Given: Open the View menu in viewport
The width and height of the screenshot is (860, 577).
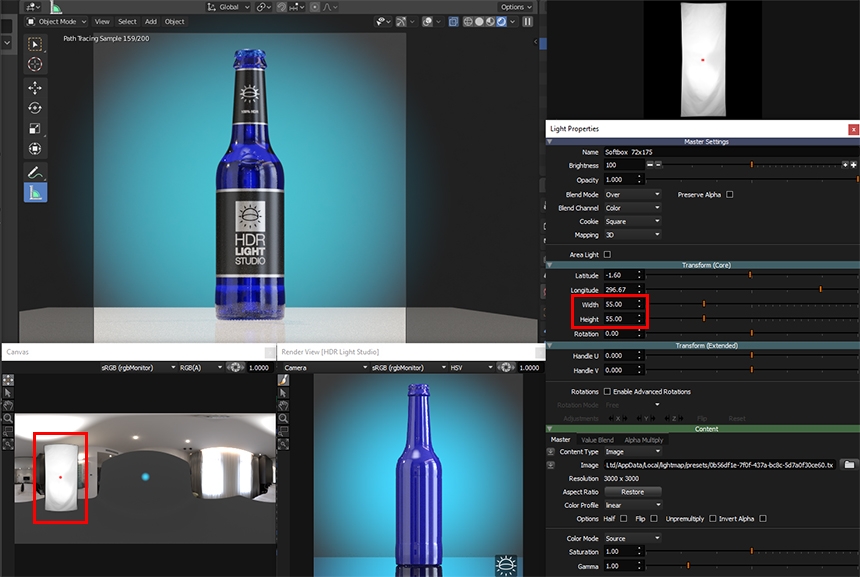Looking at the screenshot, I should click(102, 21).
